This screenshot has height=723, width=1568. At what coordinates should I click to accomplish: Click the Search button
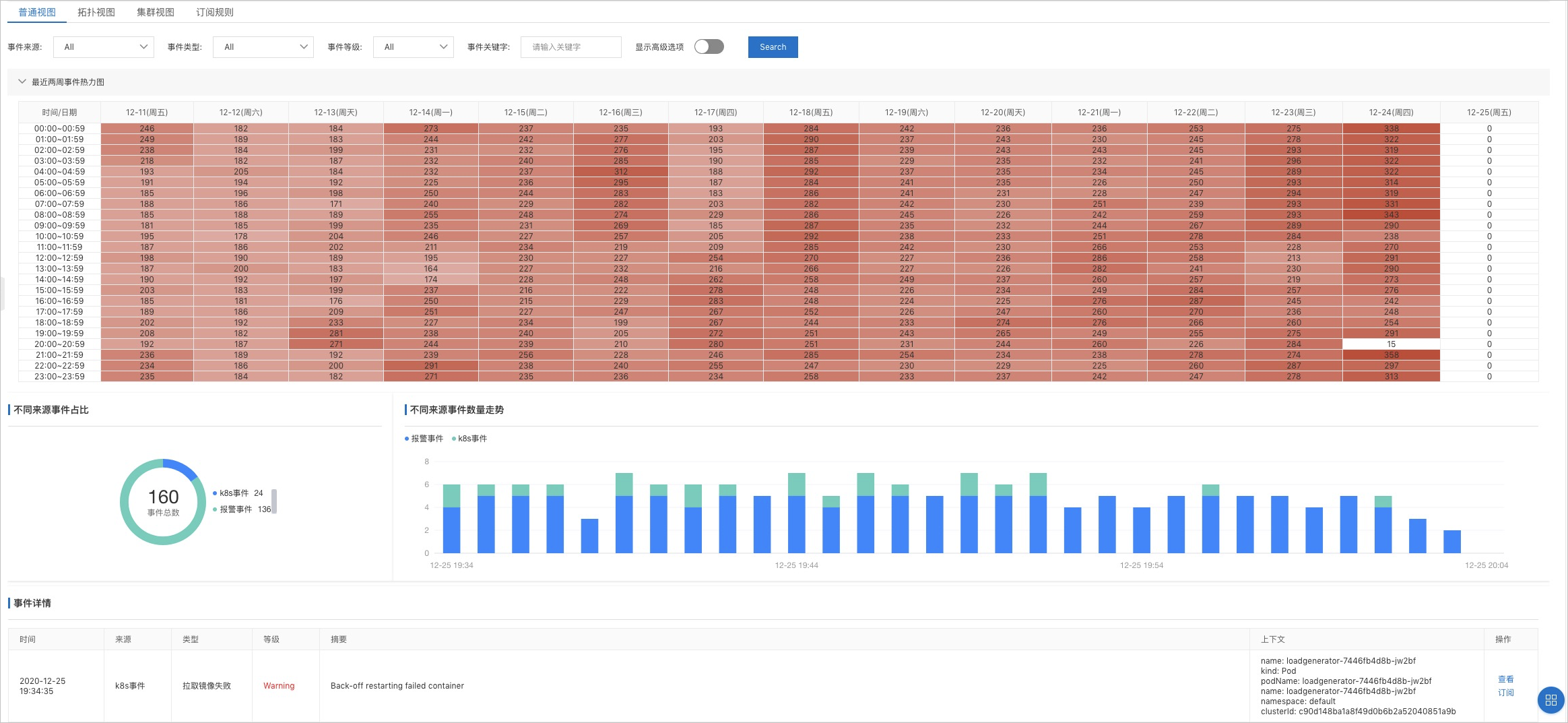click(x=773, y=47)
